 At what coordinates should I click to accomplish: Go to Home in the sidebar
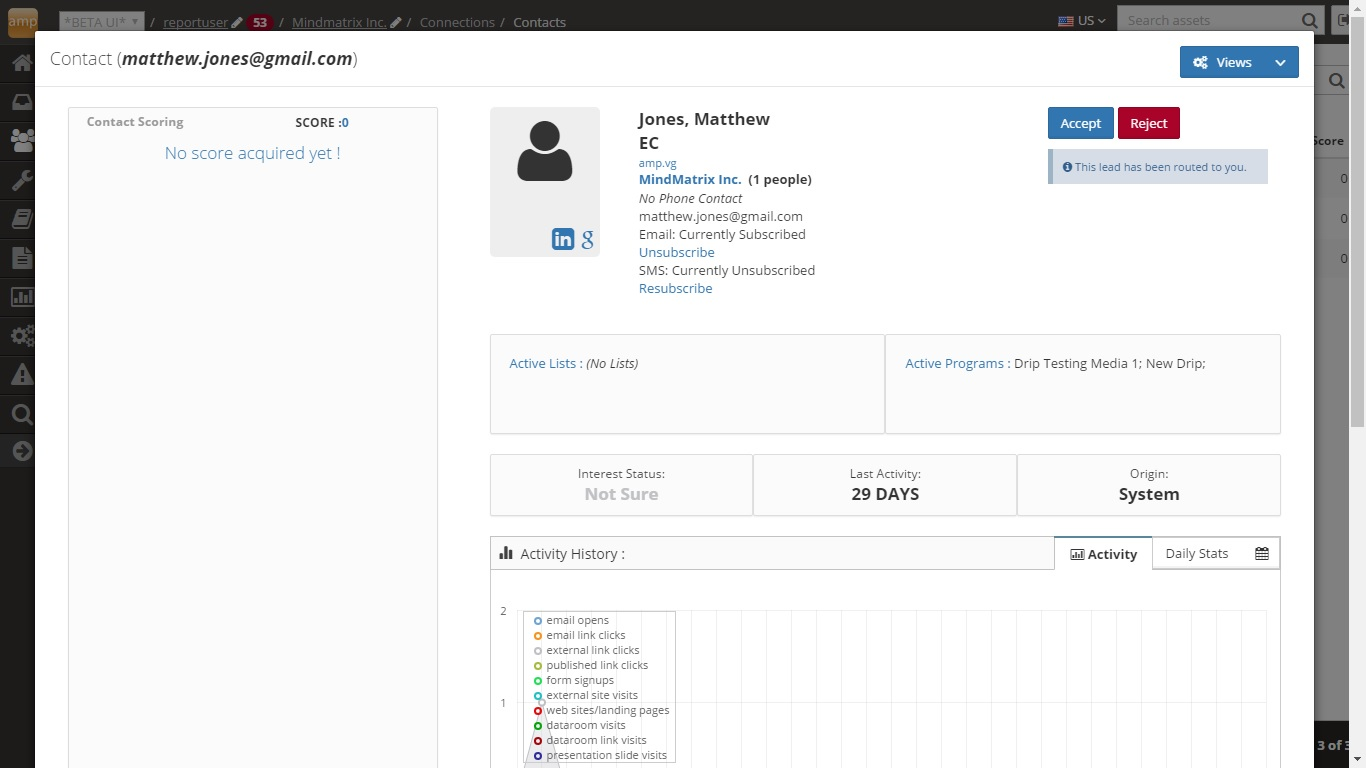(x=21, y=64)
